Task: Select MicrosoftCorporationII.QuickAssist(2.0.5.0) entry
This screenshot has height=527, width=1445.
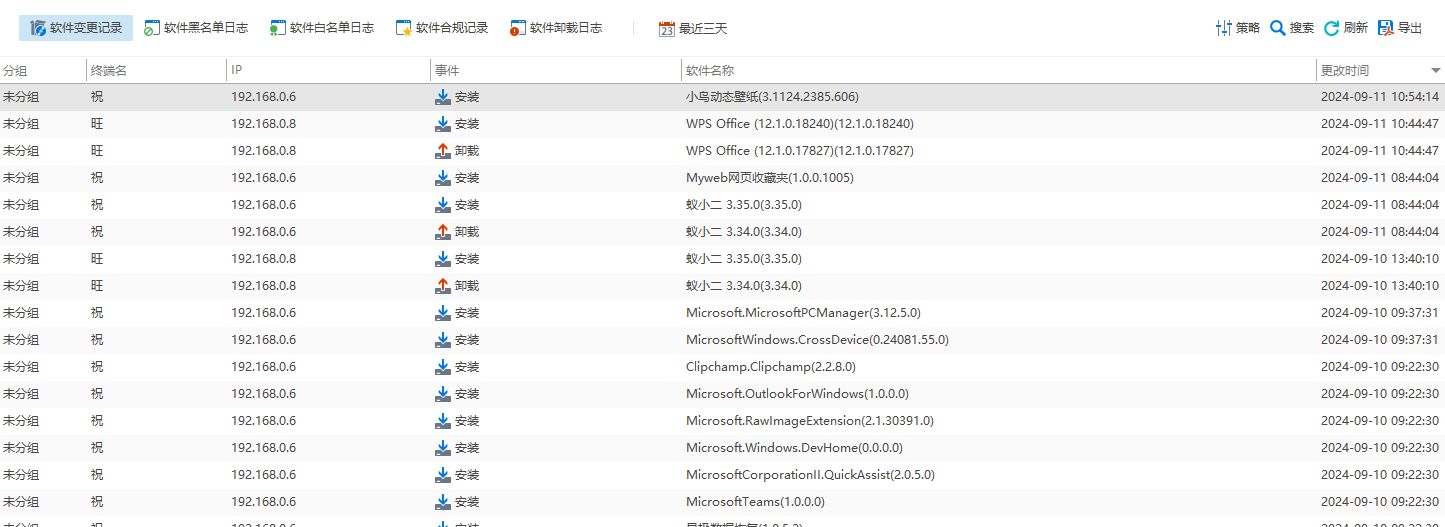Action: (x=810, y=475)
